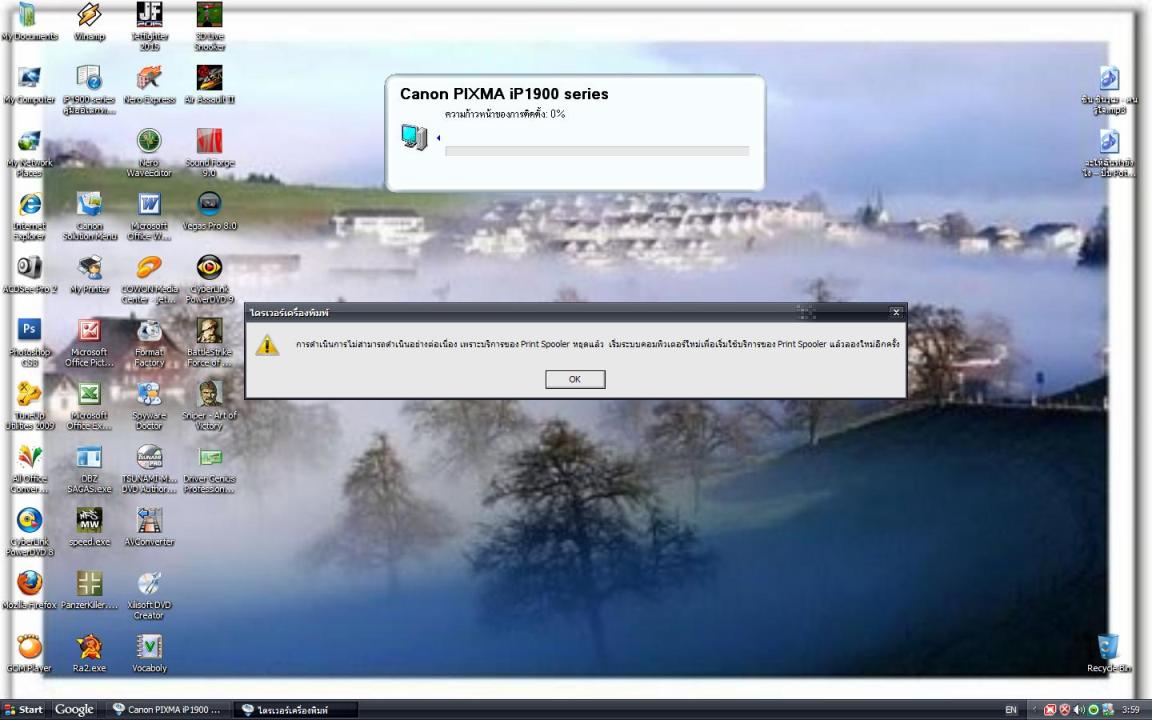Launch TuneUp Utilities 2009 icon
Viewport: 1152px width, 720px height.
(29, 406)
